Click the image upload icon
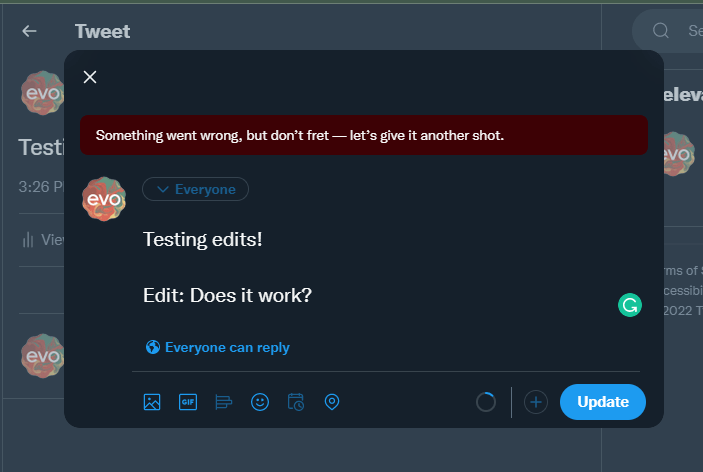The height and width of the screenshot is (472, 703). click(x=152, y=402)
